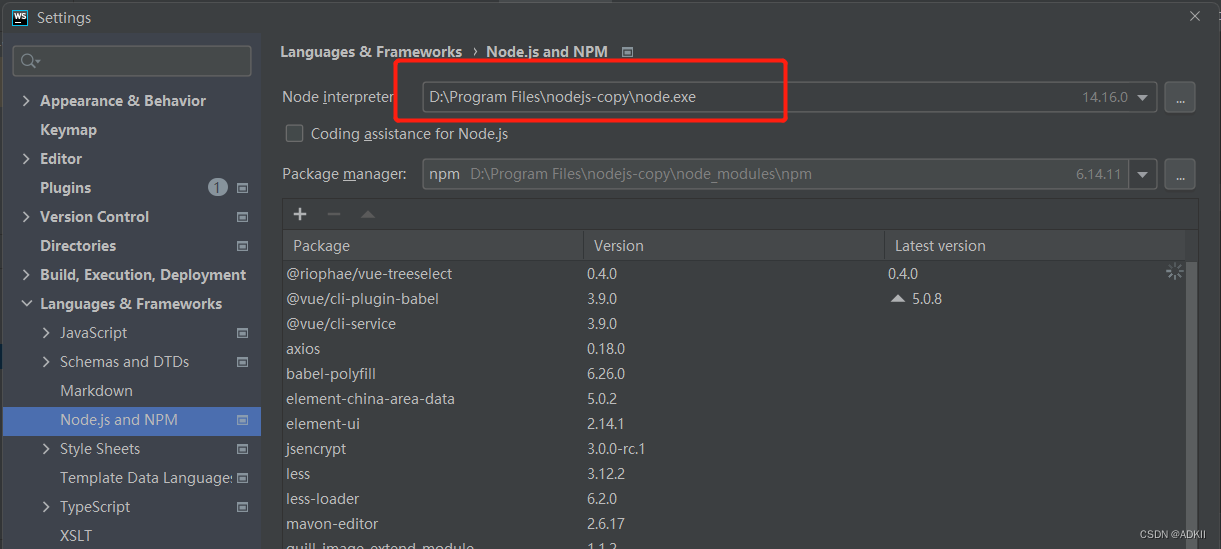This screenshot has height=549, width=1221.
Task: Sort by Version column header
Action: [x=734, y=246]
